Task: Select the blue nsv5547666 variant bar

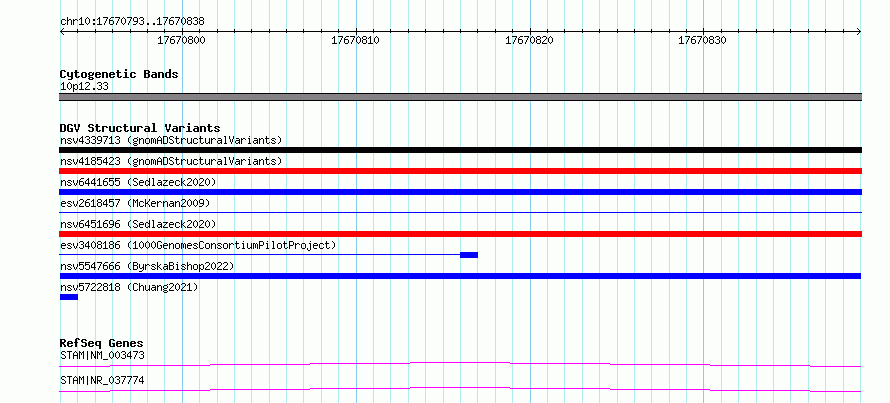Action: tap(460, 276)
